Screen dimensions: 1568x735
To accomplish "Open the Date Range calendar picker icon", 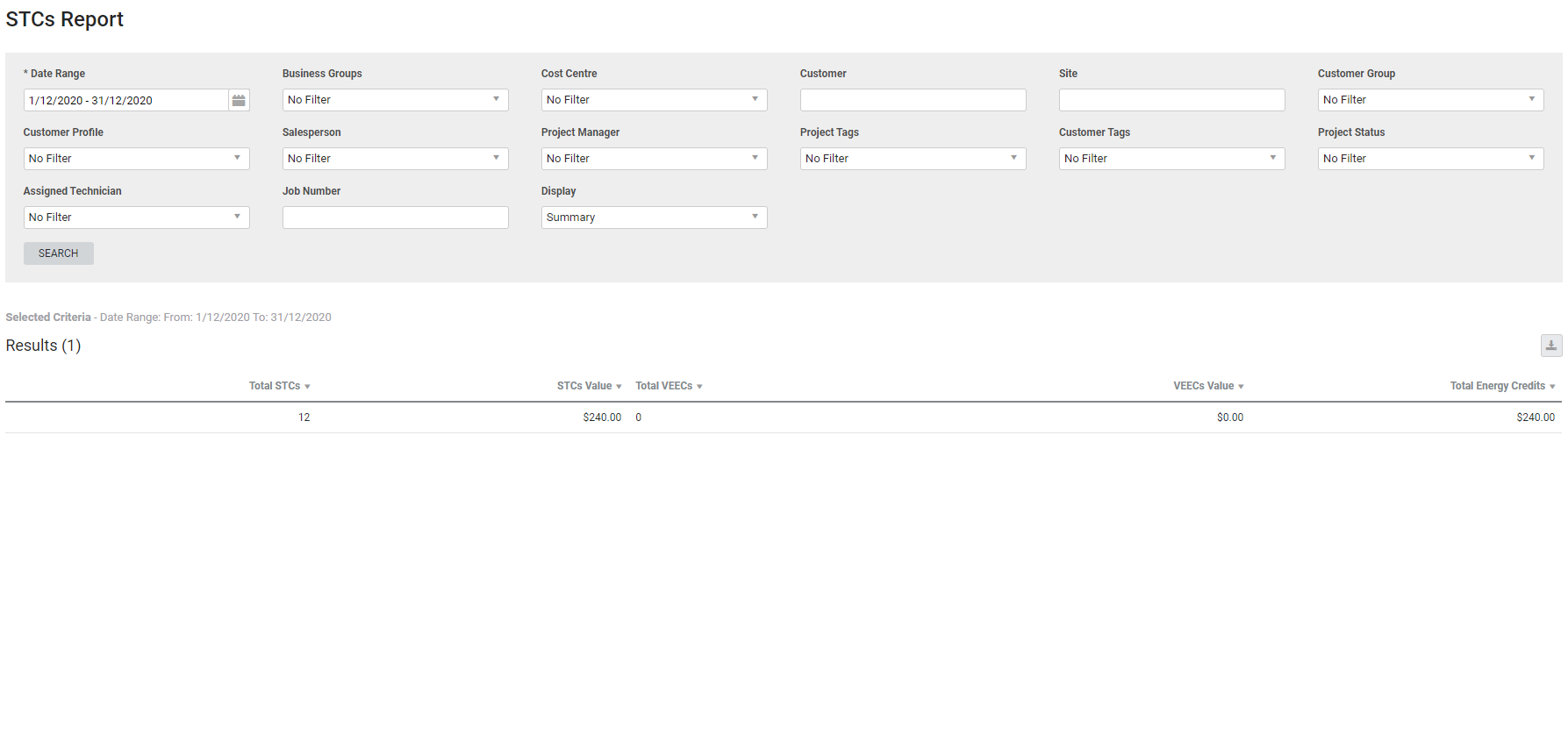I will click(x=239, y=100).
